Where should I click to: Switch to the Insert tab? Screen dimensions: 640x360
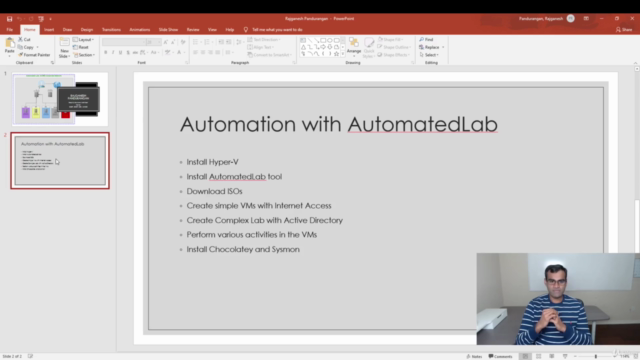coord(49,30)
